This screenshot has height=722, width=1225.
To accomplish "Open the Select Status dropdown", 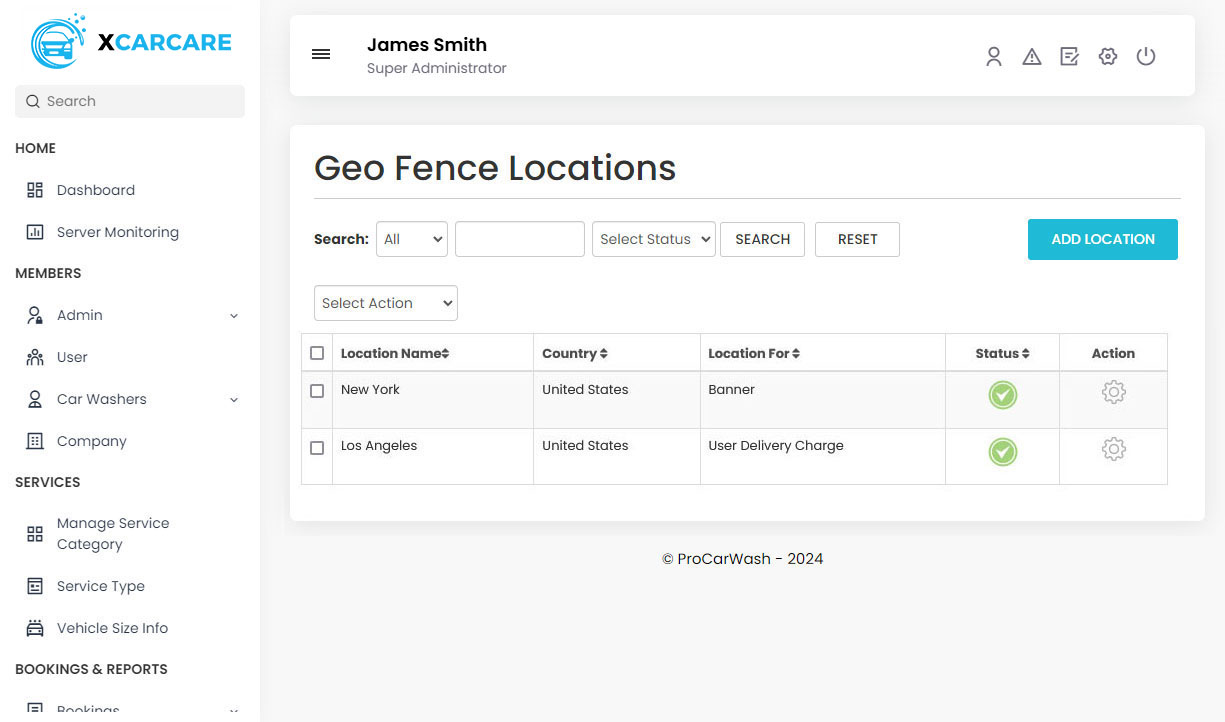I will click(x=654, y=239).
